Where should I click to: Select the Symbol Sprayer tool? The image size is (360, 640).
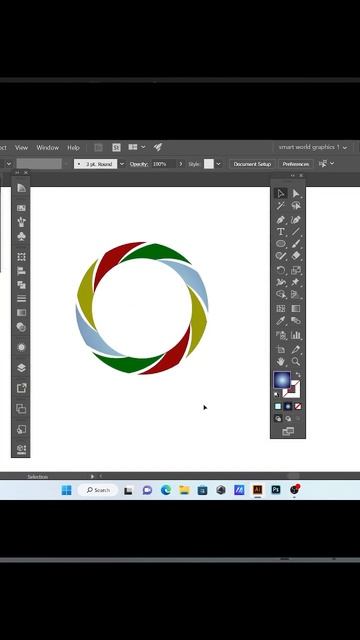pos(281,335)
